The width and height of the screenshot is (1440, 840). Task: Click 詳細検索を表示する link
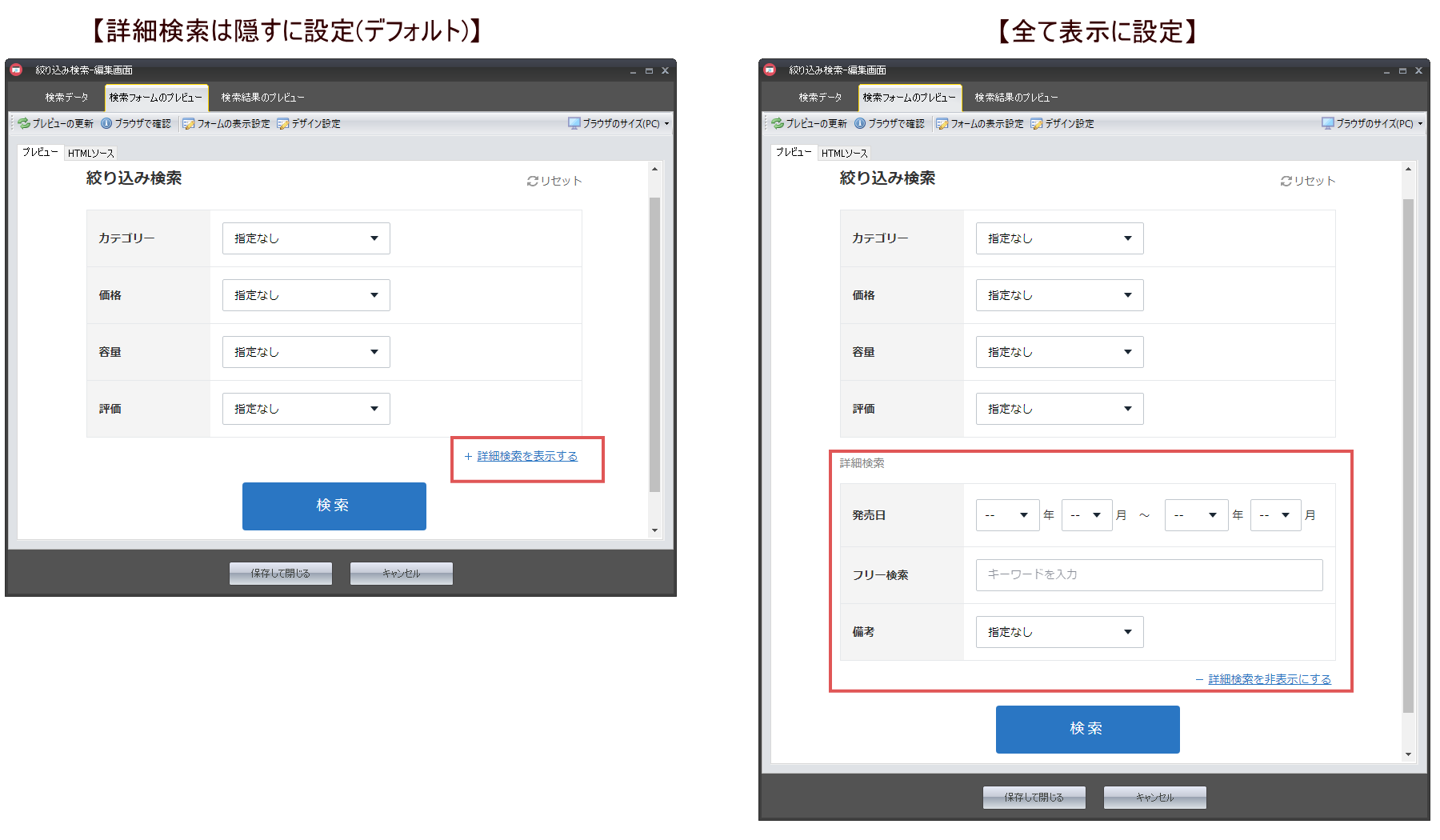coord(527,456)
